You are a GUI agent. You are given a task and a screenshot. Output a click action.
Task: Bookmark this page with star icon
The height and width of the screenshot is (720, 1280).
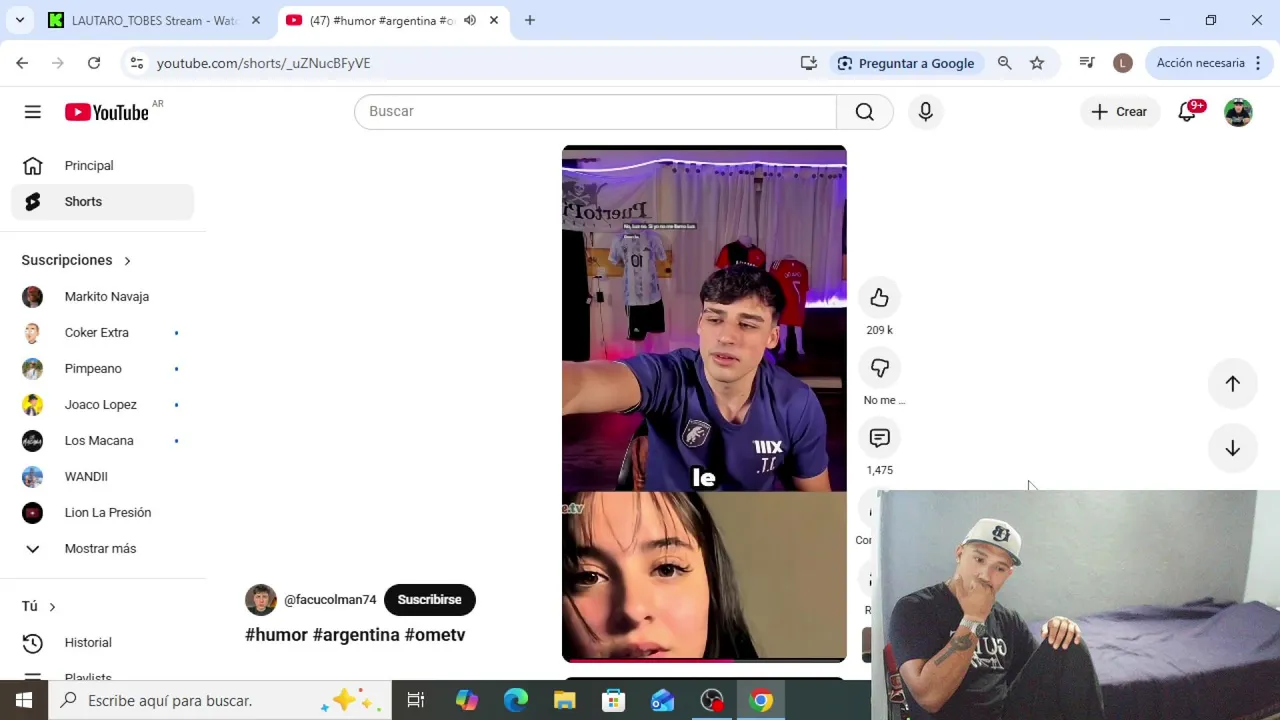click(x=1037, y=63)
